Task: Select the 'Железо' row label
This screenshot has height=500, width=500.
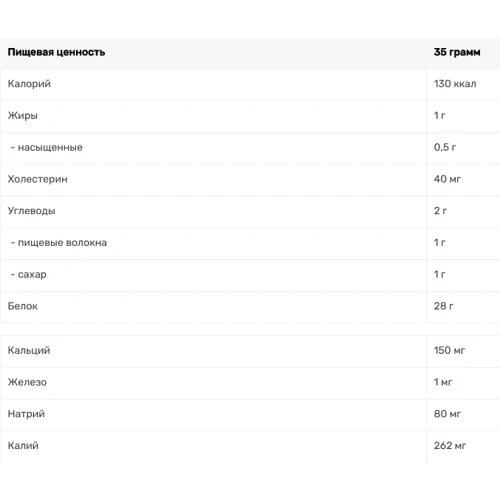Action: coord(27,382)
